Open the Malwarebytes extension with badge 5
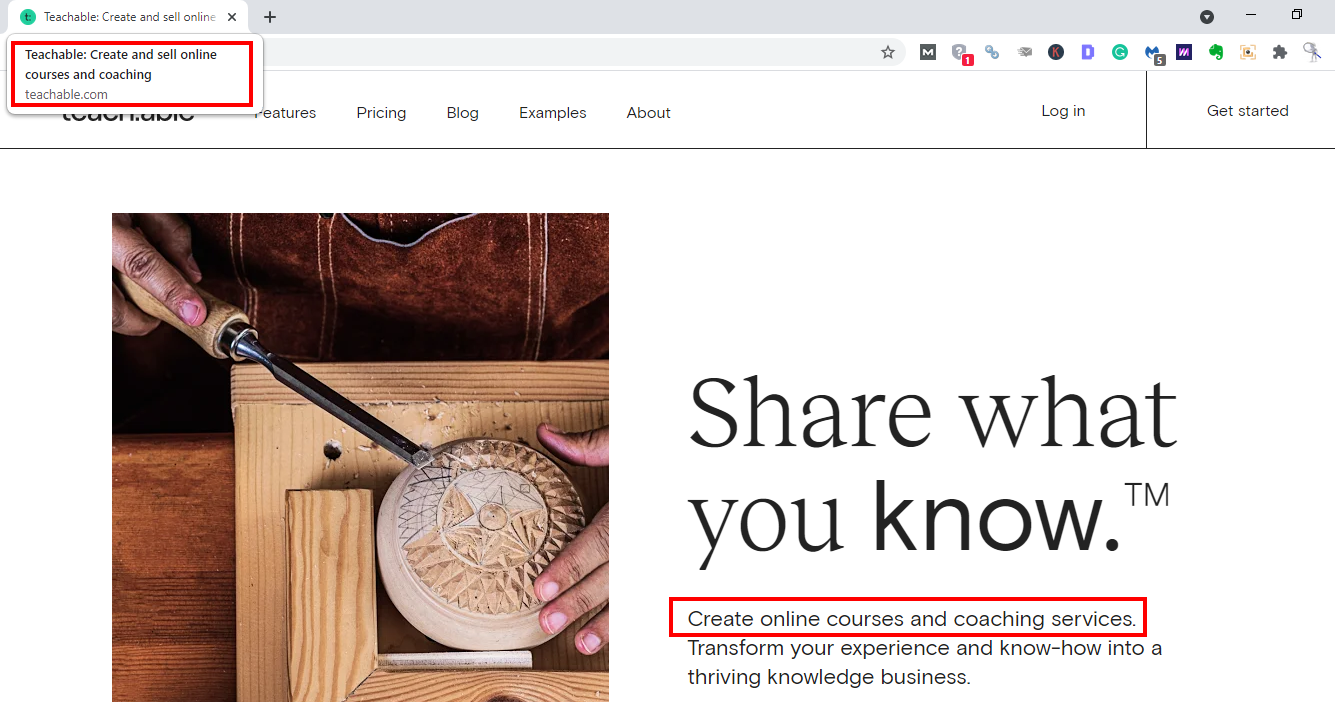 pos(1153,53)
